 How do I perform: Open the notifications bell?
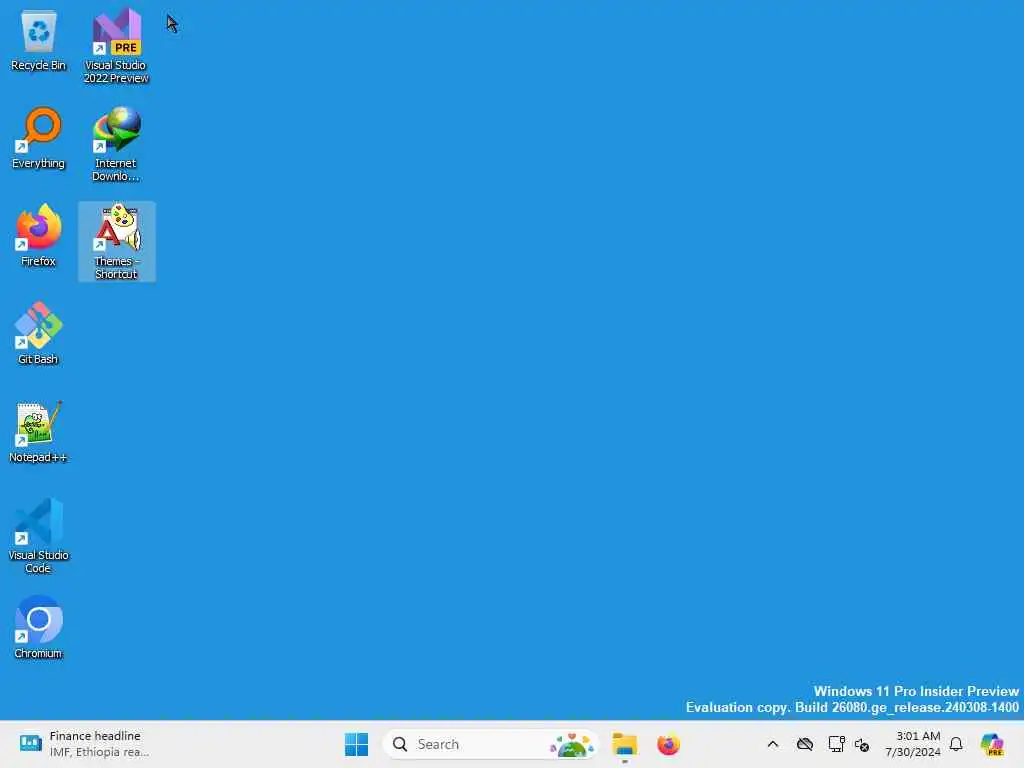pyautogui.click(x=956, y=744)
